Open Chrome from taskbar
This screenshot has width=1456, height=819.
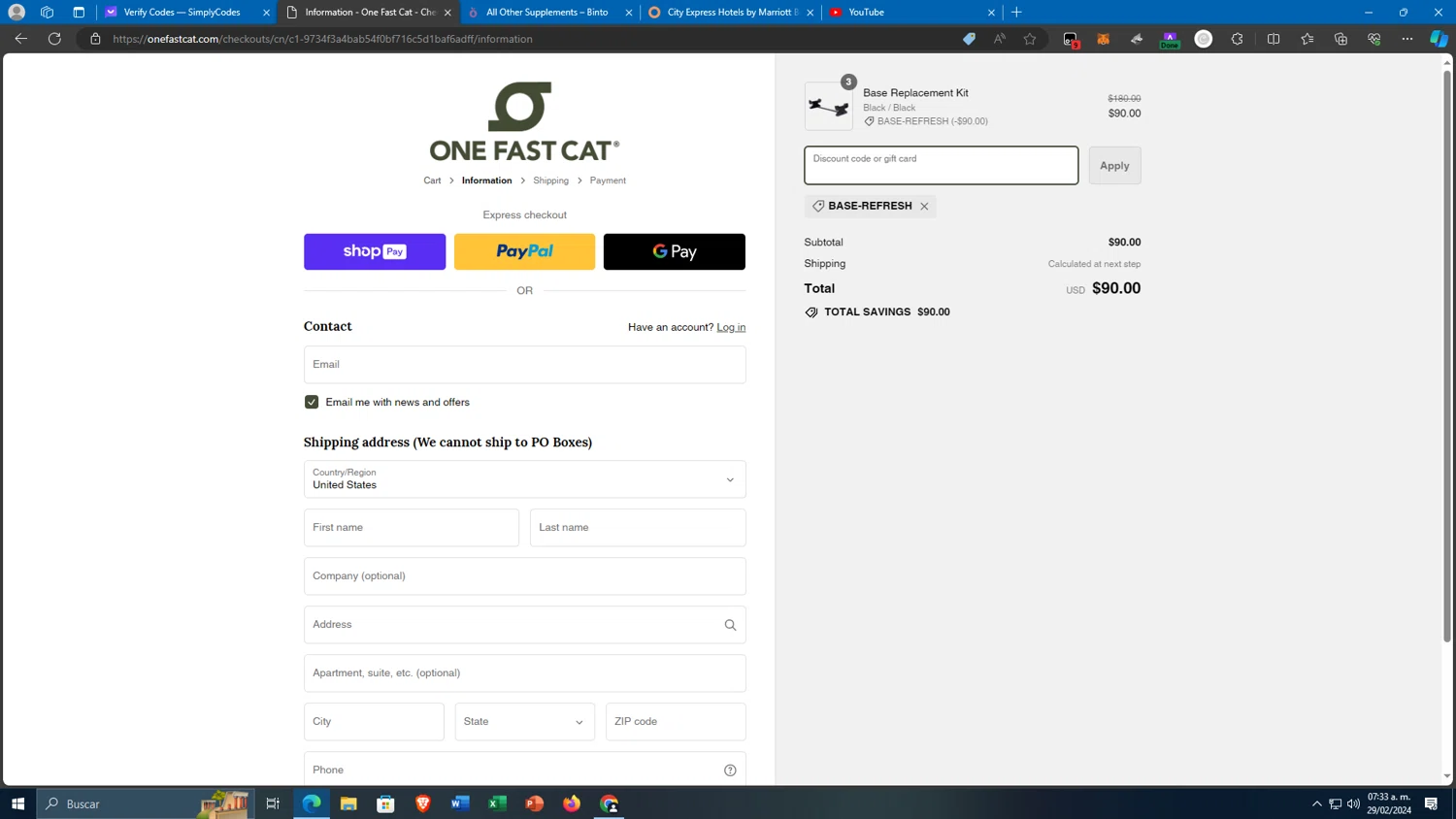pyautogui.click(x=609, y=803)
